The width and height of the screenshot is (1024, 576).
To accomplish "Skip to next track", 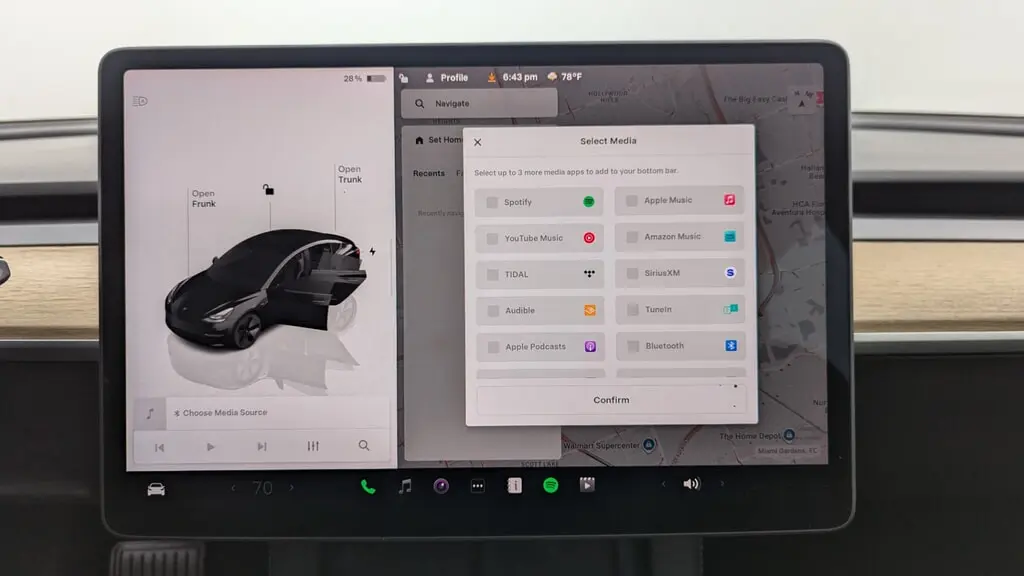I will coord(262,447).
